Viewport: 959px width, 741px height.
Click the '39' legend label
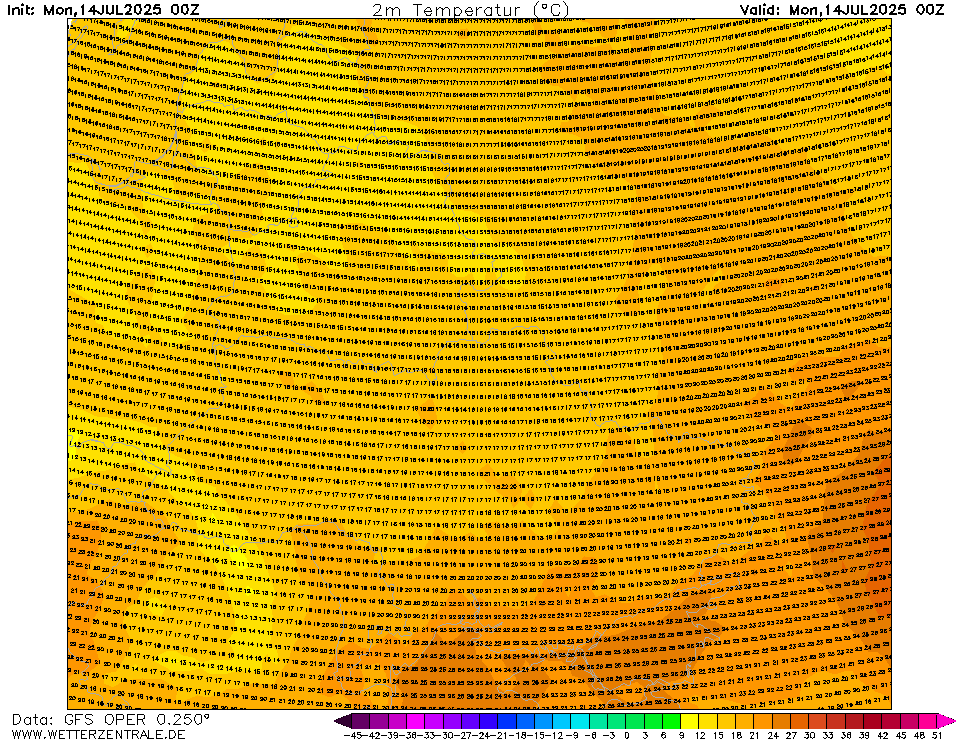coord(864,735)
